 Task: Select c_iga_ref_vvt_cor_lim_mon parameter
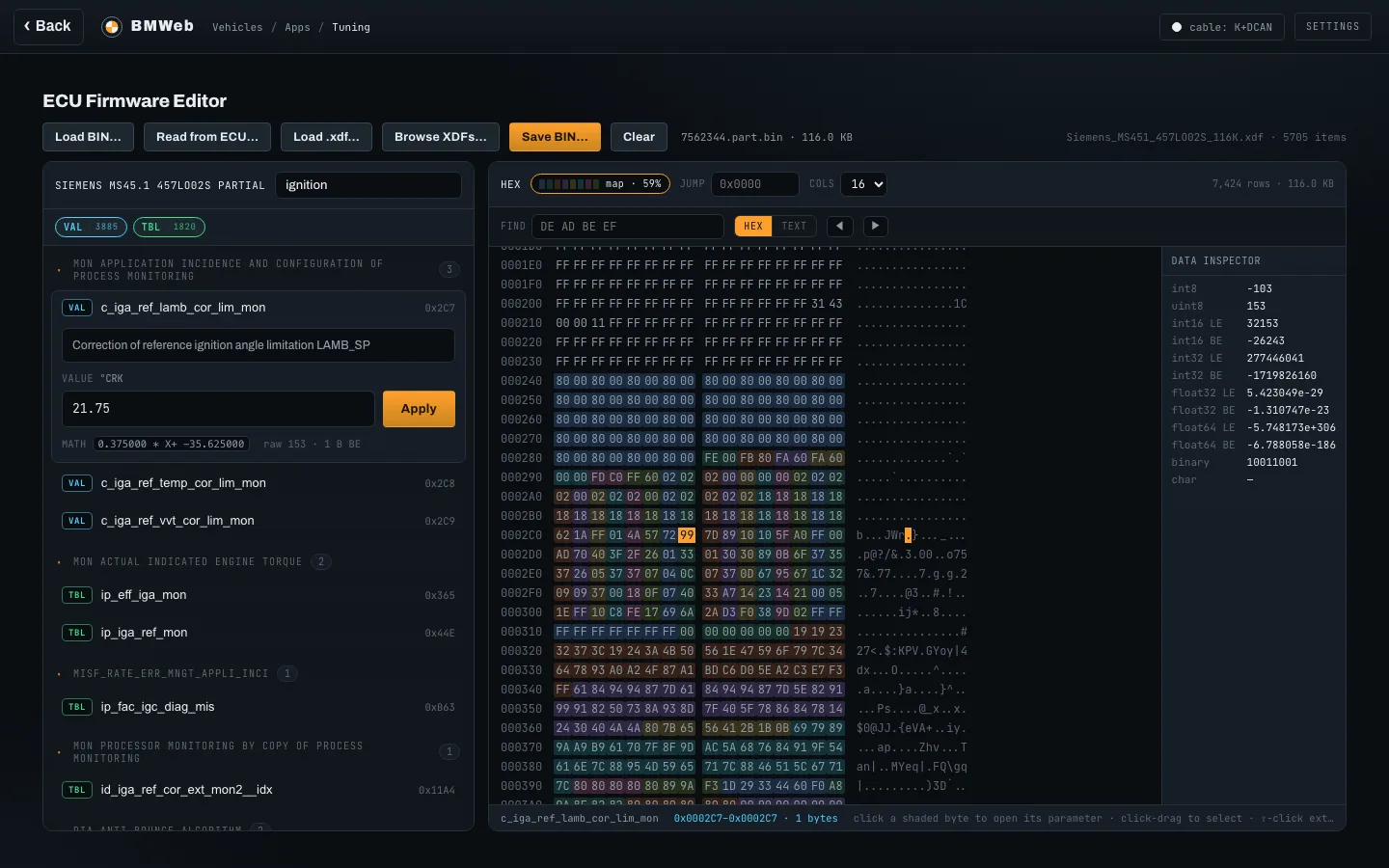(258, 521)
